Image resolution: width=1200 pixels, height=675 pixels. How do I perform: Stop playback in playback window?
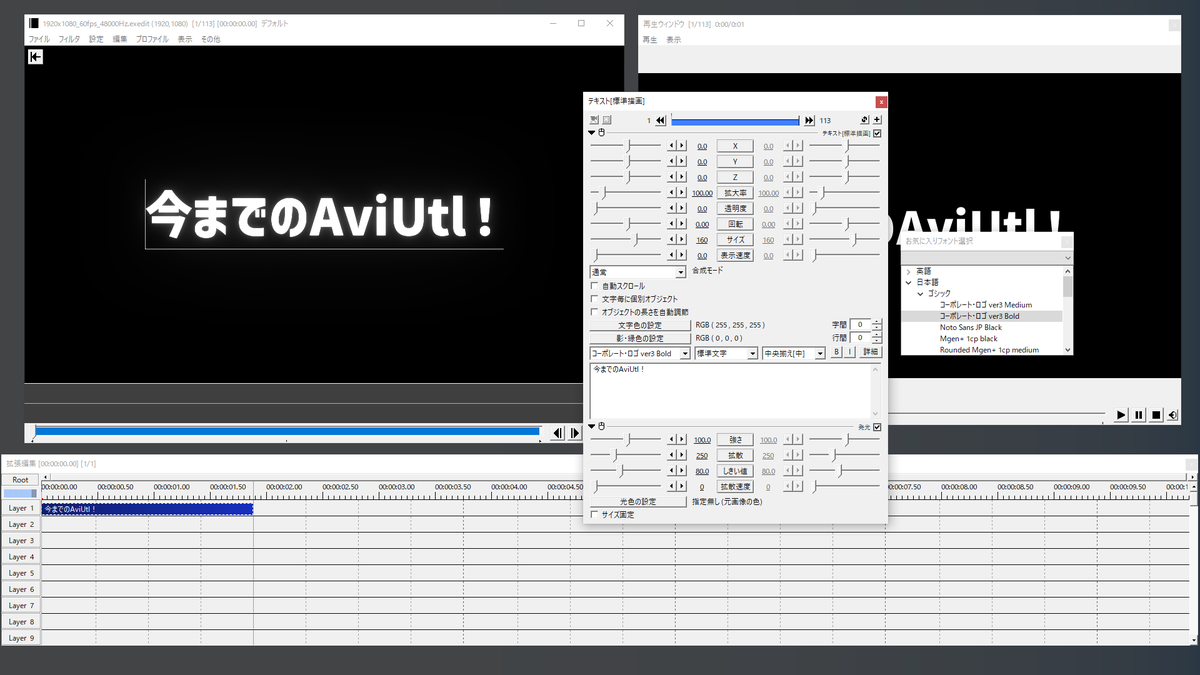point(1155,414)
